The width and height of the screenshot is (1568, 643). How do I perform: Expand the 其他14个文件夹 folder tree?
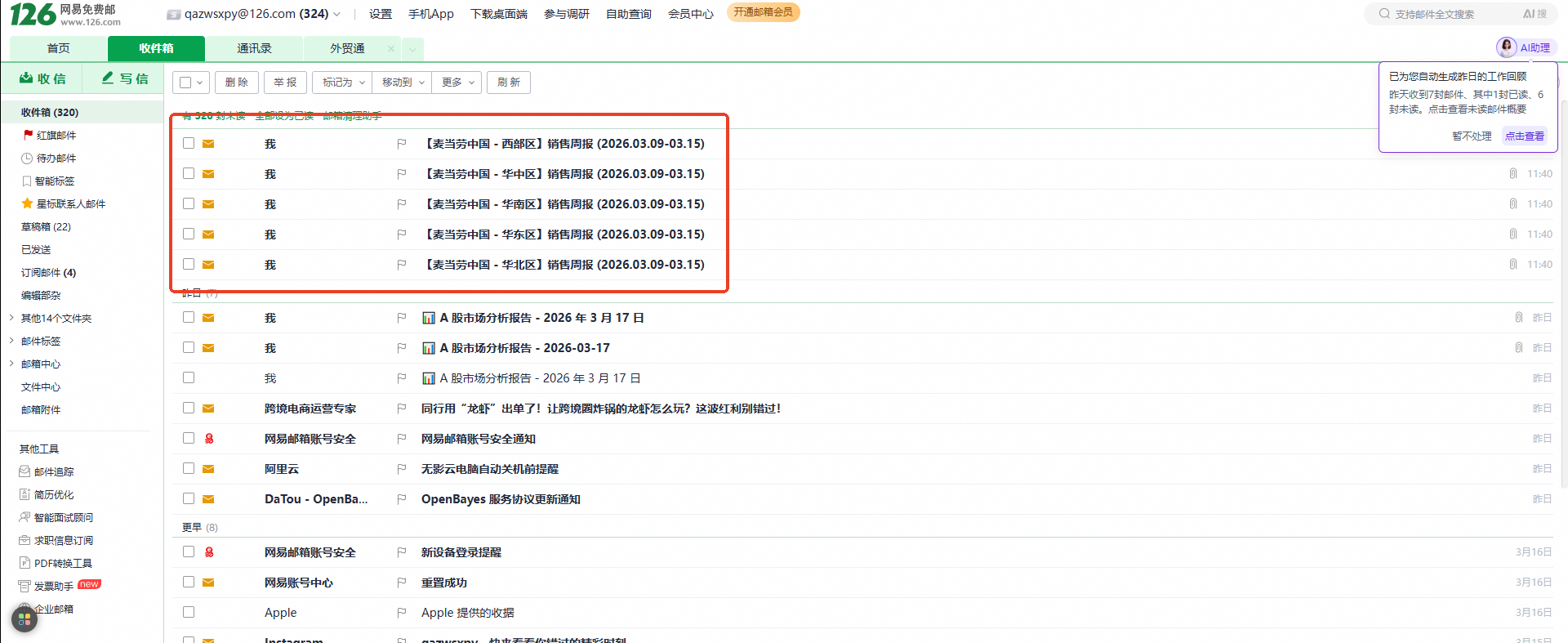[x=11, y=318]
